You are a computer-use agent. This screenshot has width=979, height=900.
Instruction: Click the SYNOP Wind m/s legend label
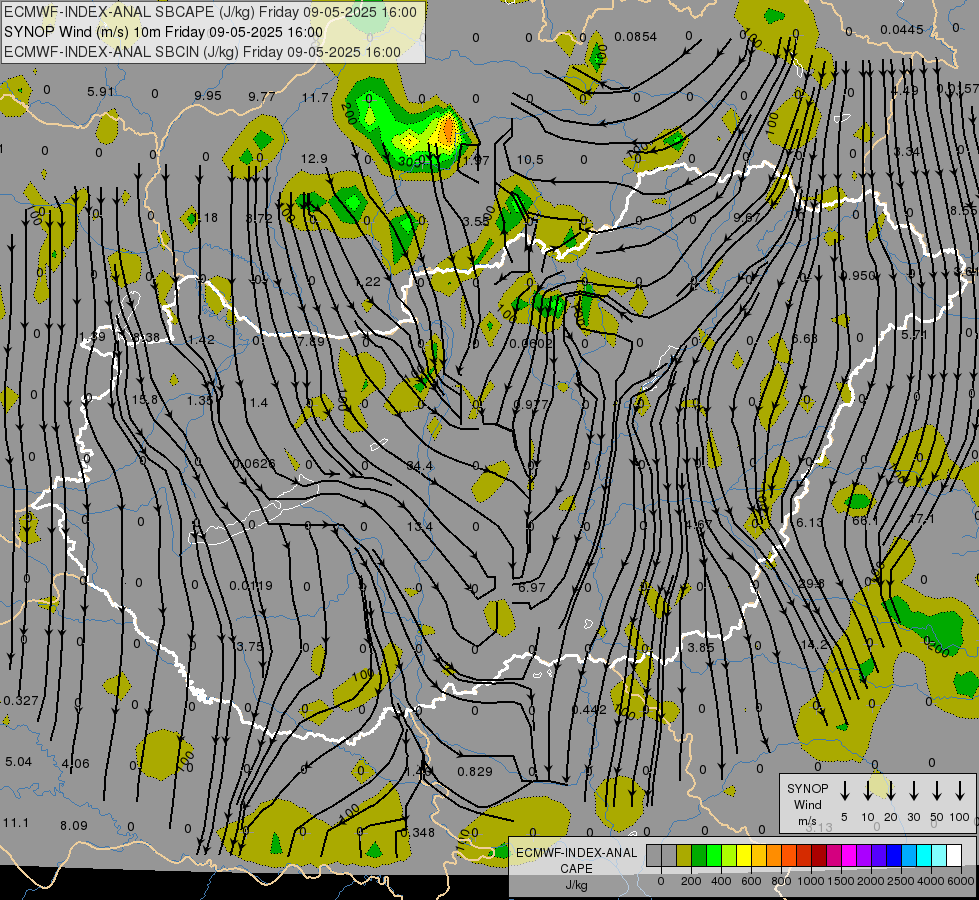(807, 804)
